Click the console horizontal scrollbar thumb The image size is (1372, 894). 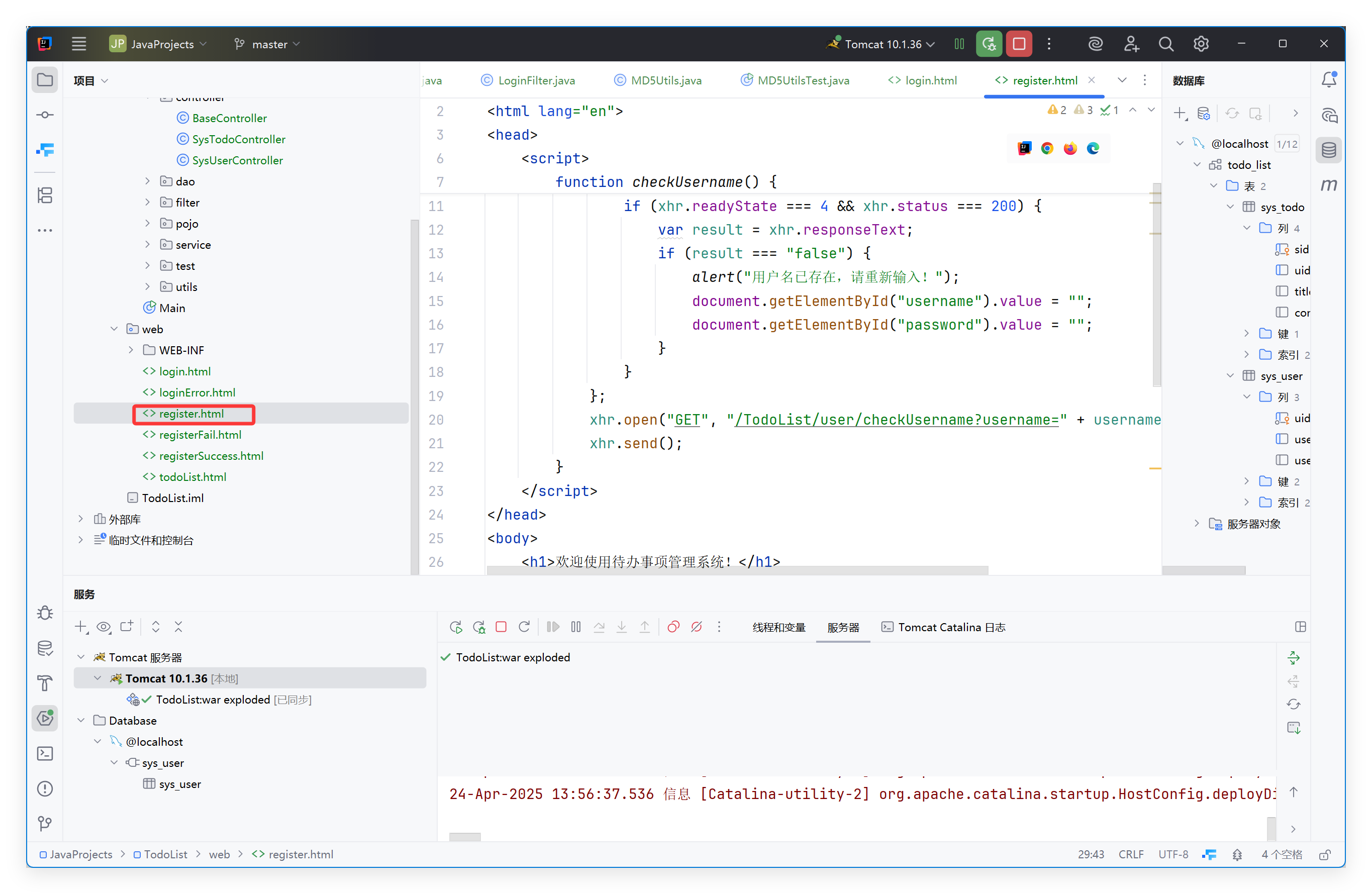point(465,837)
